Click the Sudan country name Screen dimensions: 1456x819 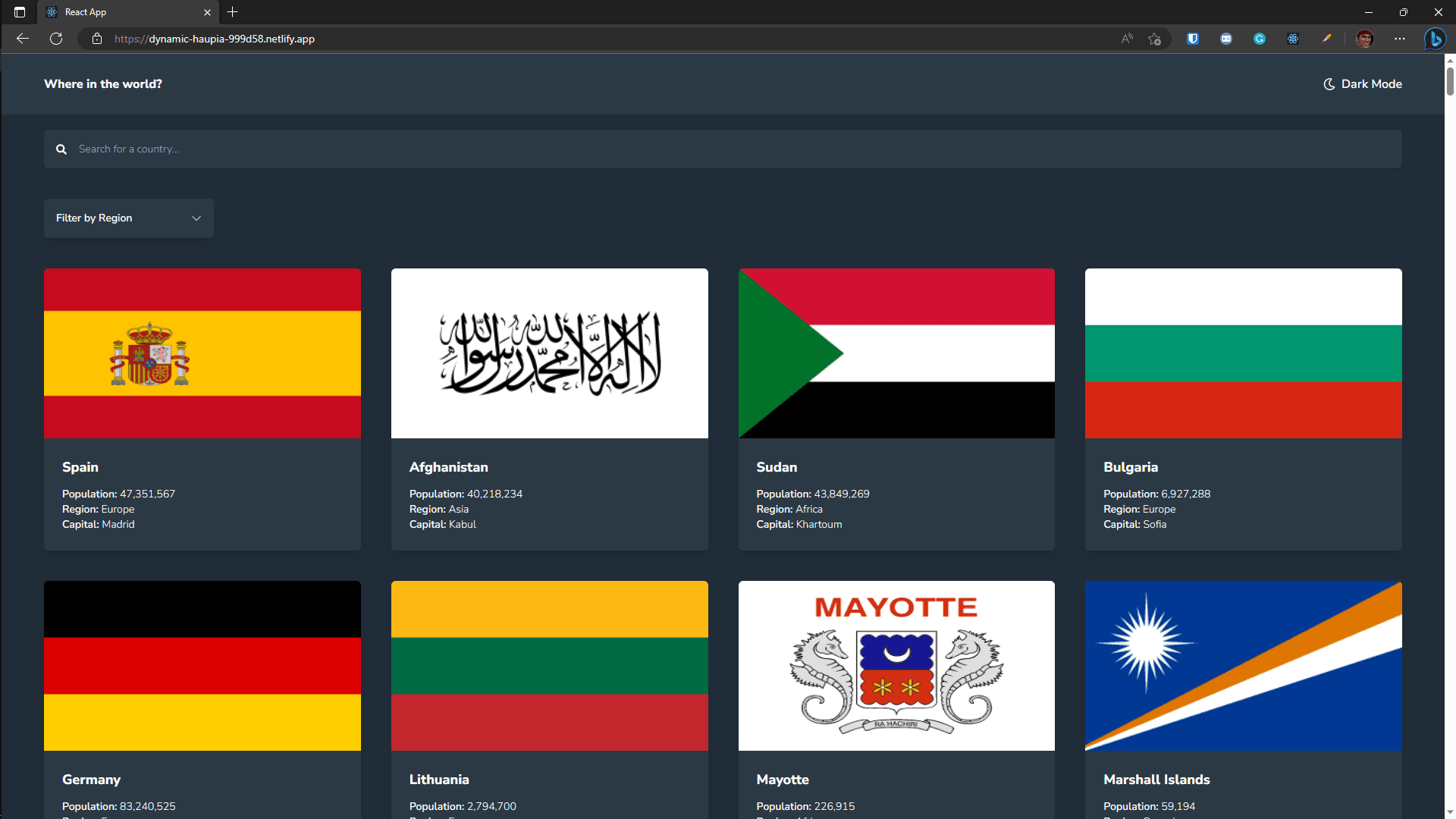(777, 467)
